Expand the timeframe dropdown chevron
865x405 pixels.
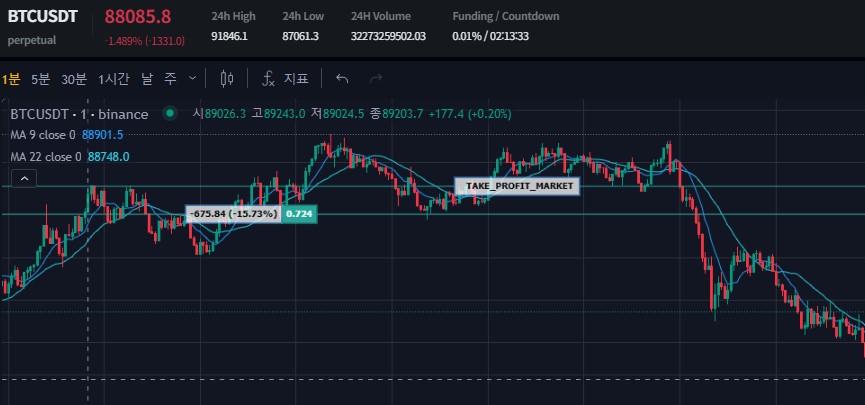193,78
